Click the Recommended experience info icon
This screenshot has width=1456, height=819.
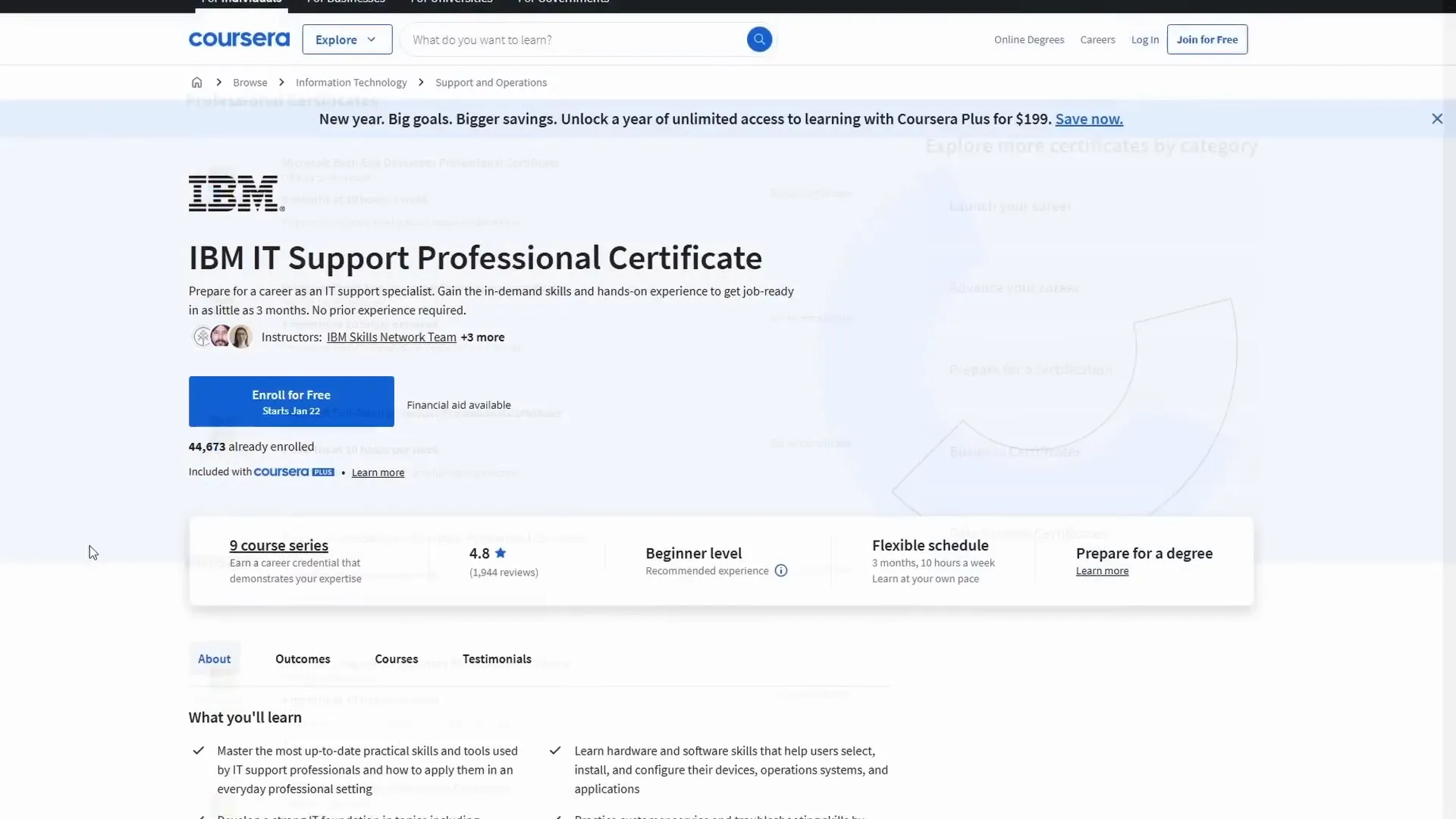[x=781, y=570]
